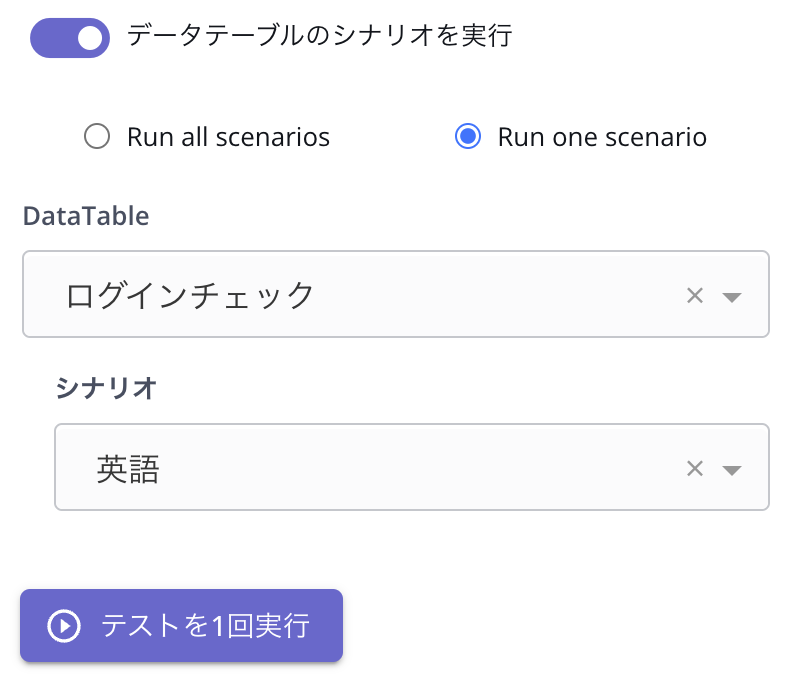
Task: Select the Run one scenario radio button
Action: [x=467, y=136]
